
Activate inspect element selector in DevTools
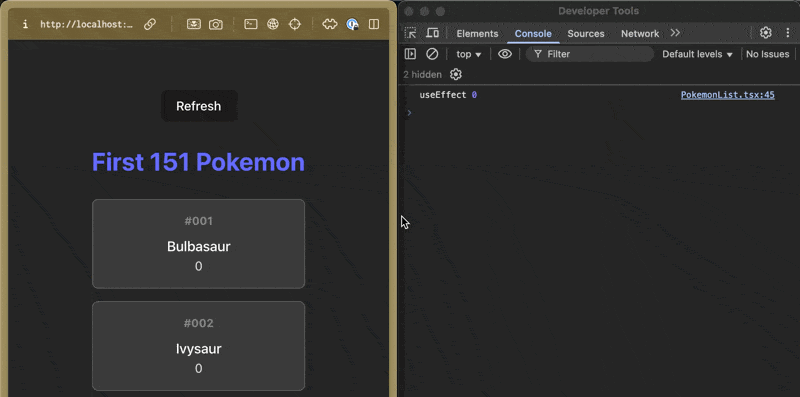coord(410,33)
